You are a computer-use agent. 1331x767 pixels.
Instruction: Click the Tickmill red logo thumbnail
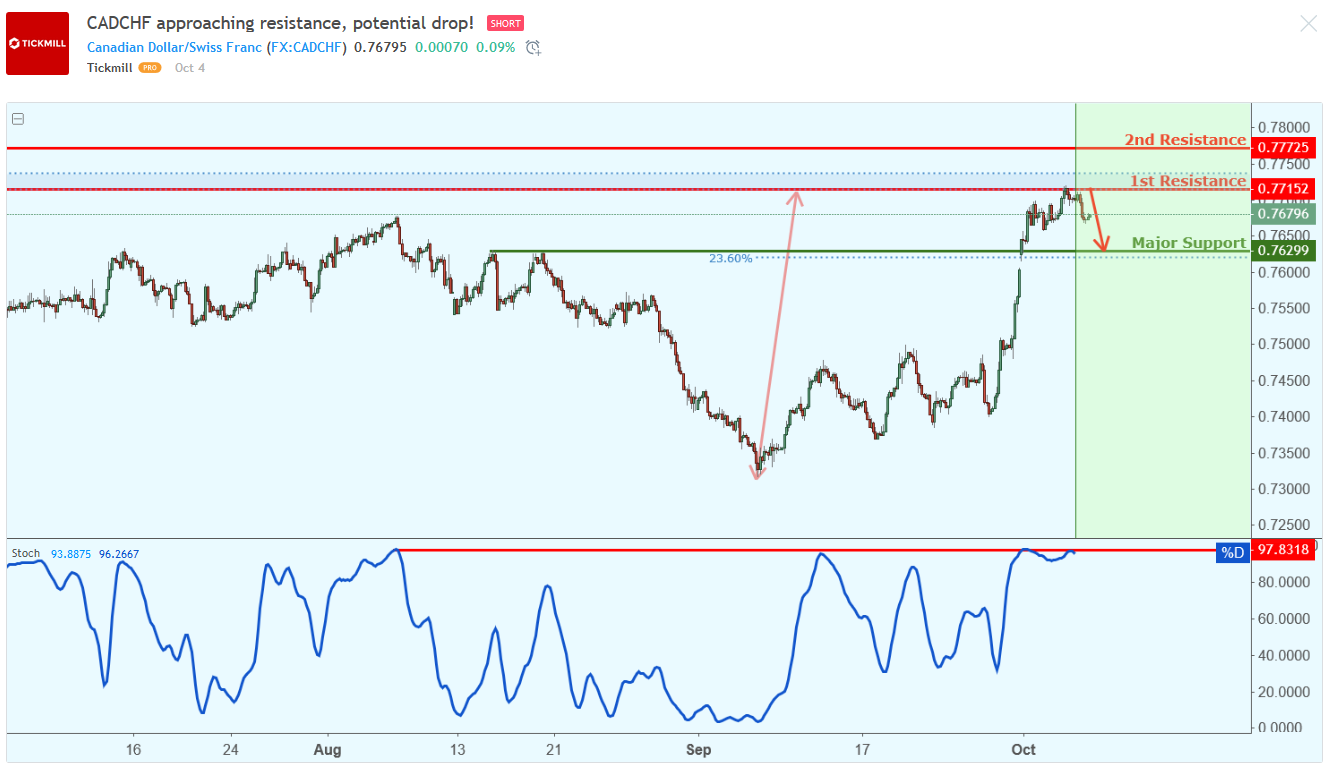(37, 43)
